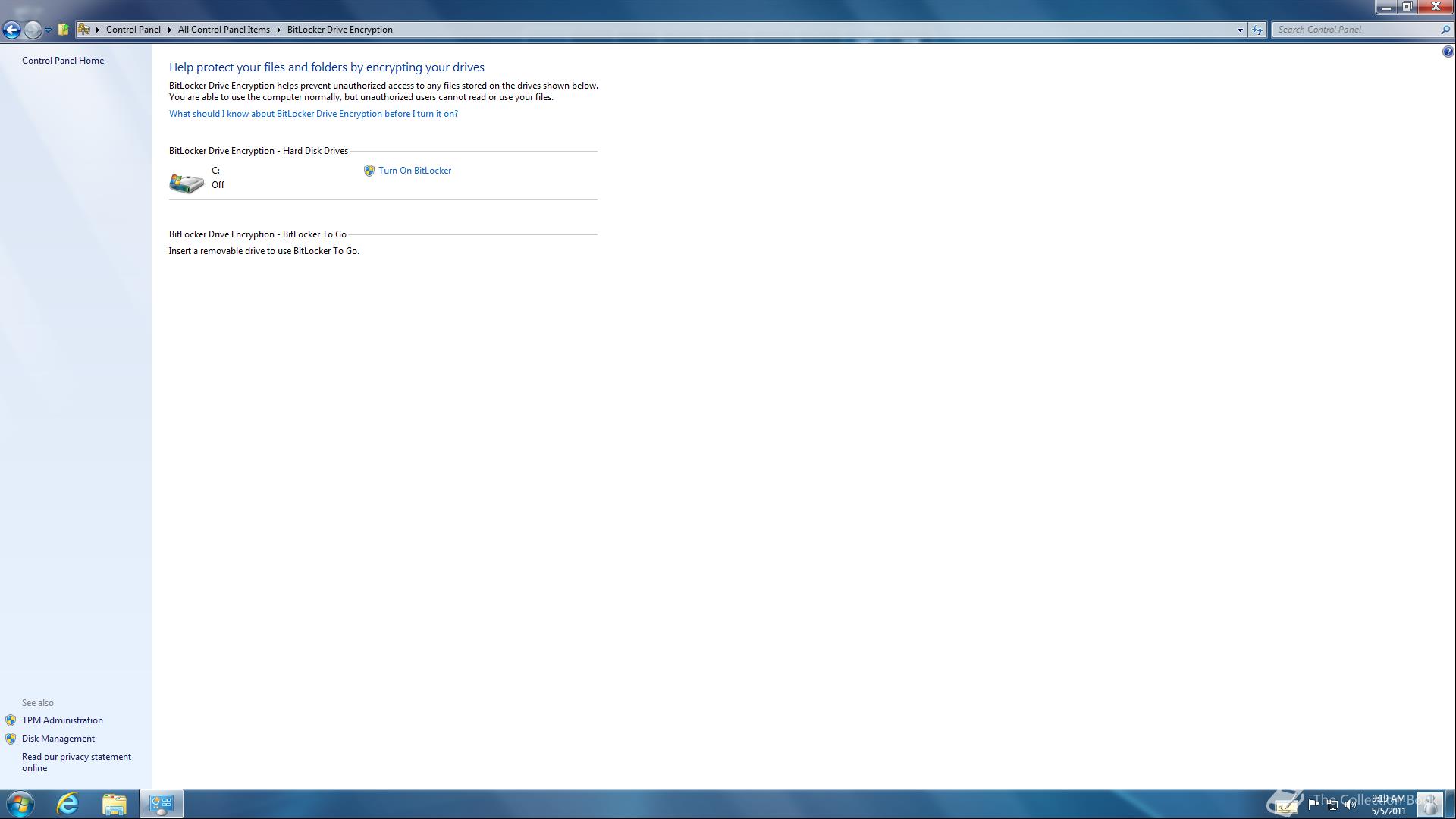The width and height of the screenshot is (1456, 819).
Task: Go to Control Panel breadcrumb
Action: 133,30
